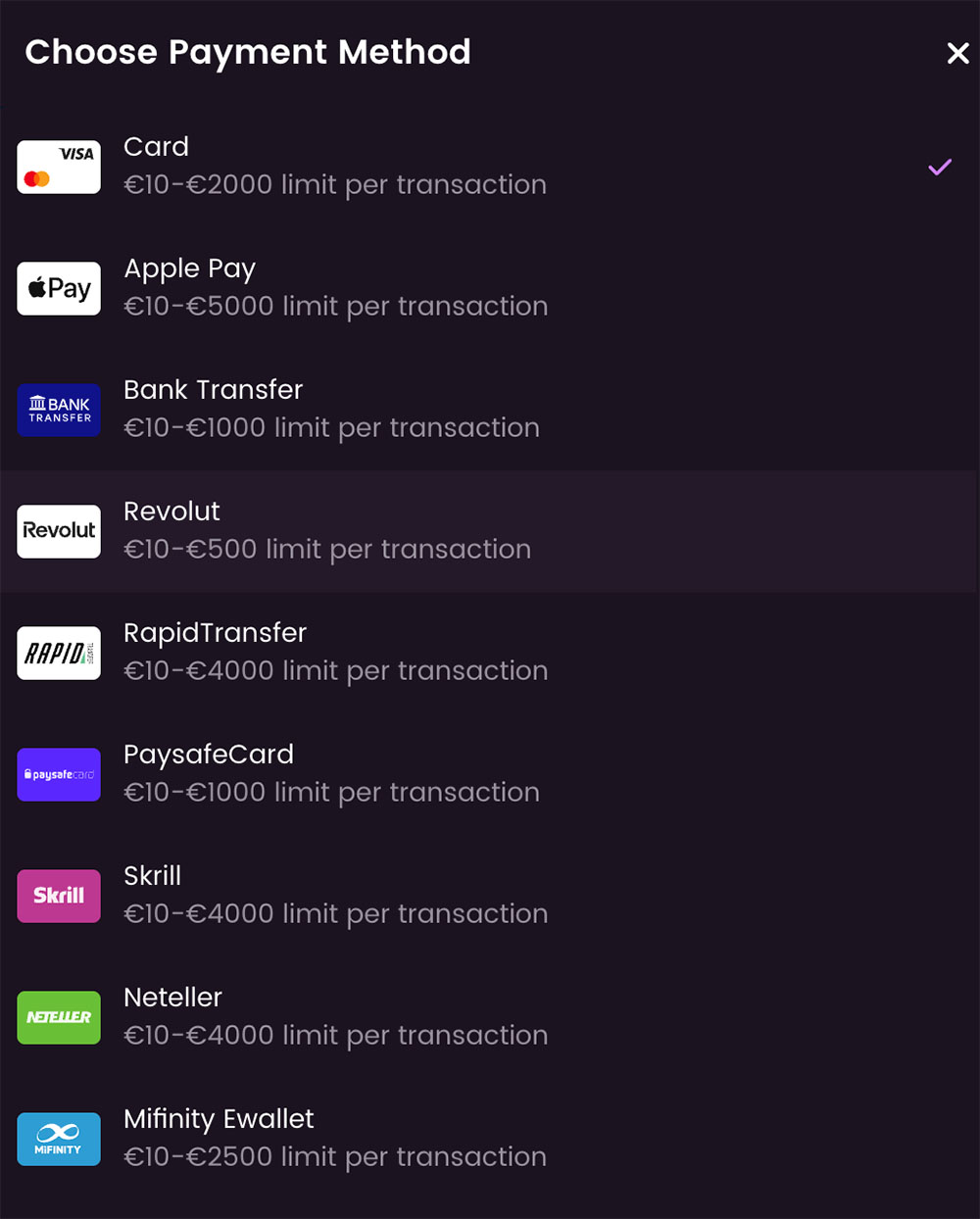Click the green Neteller logo
Screen dimensions: 980x1219
click(59, 1017)
